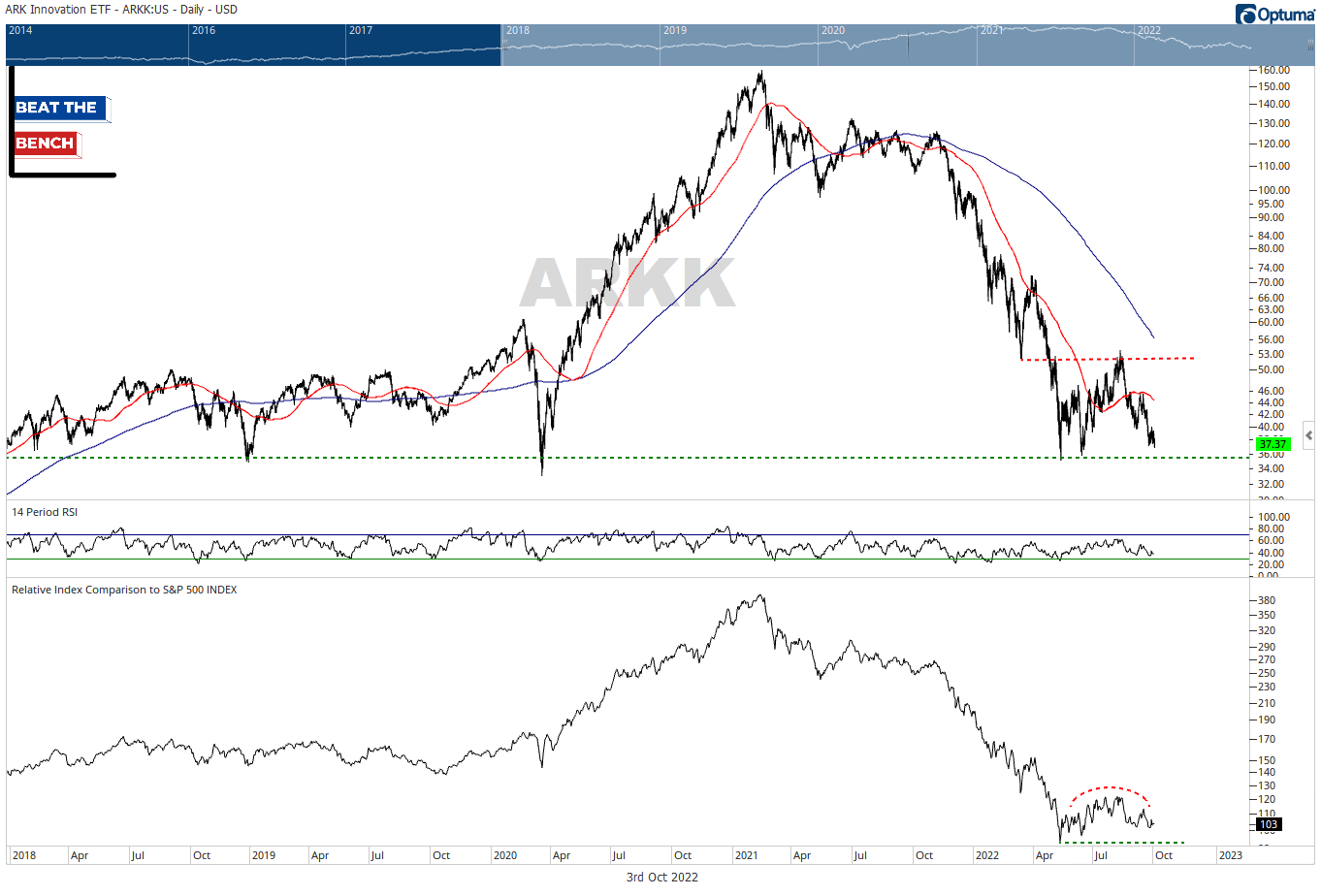Screen dimensions: 1321x896
Task: Select the black 103 relative index value tag
Action: click(1269, 824)
